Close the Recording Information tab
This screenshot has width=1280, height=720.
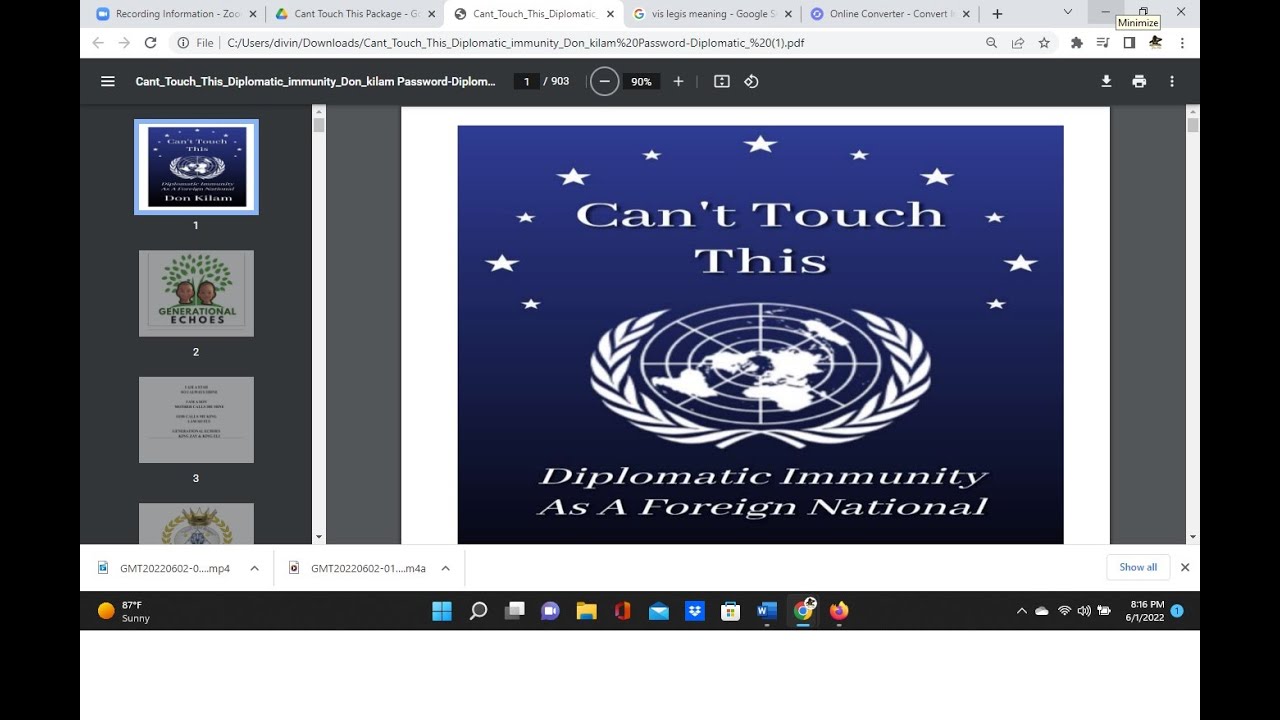pos(253,14)
